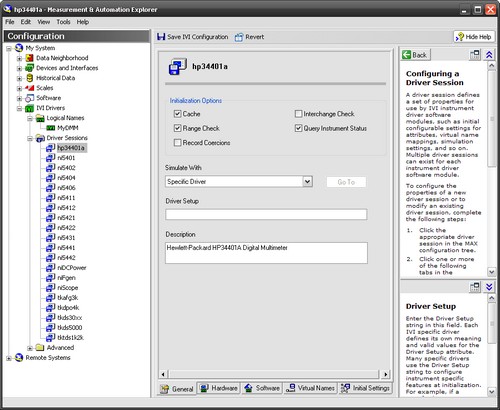Uncheck the Query Instrument Status checkbox
Image resolution: width=500 pixels, height=410 pixels.
pyautogui.click(x=298, y=128)
